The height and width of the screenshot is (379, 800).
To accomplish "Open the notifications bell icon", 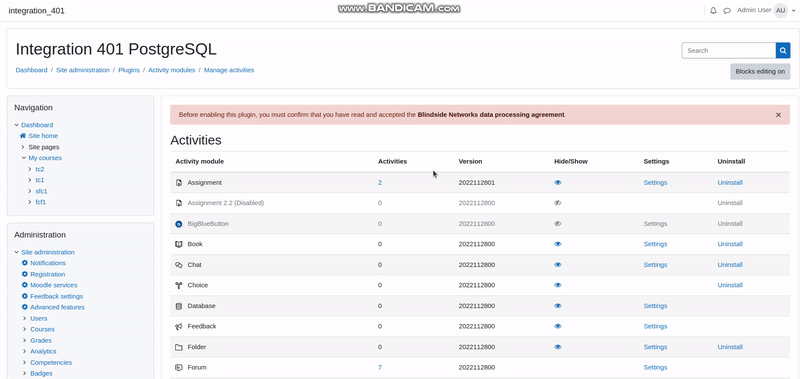I will point(713,10).
